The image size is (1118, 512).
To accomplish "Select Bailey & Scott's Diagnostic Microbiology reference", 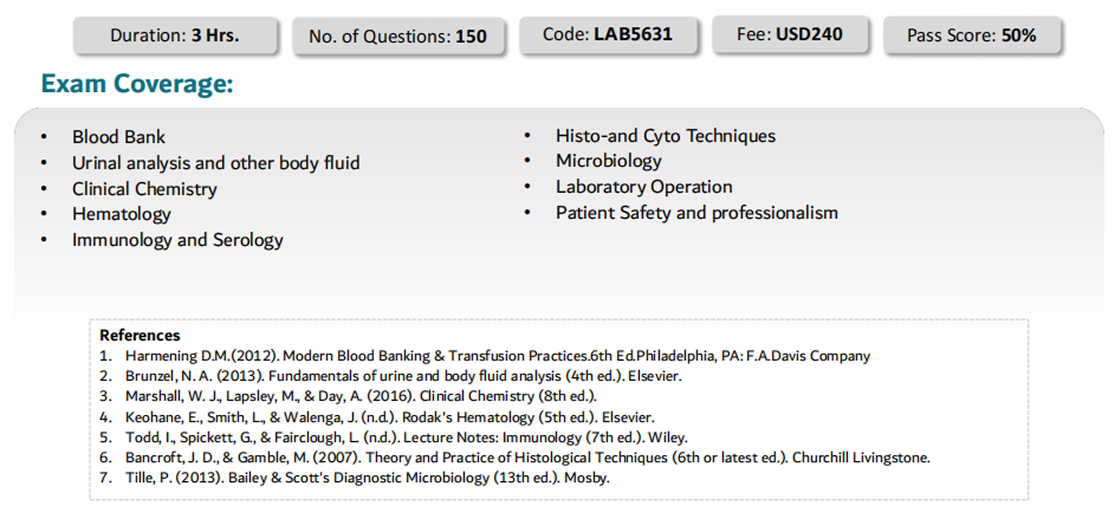I will [x=367, y=478].
